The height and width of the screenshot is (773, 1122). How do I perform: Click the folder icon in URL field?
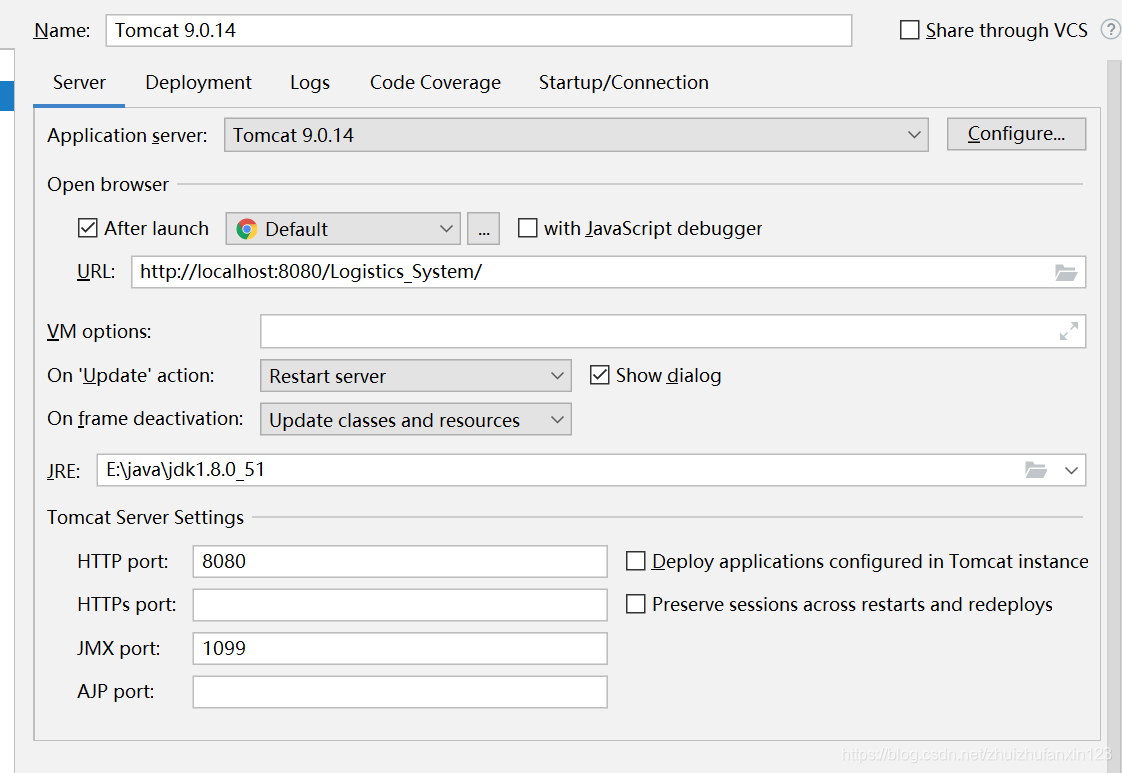(1065, 273)
